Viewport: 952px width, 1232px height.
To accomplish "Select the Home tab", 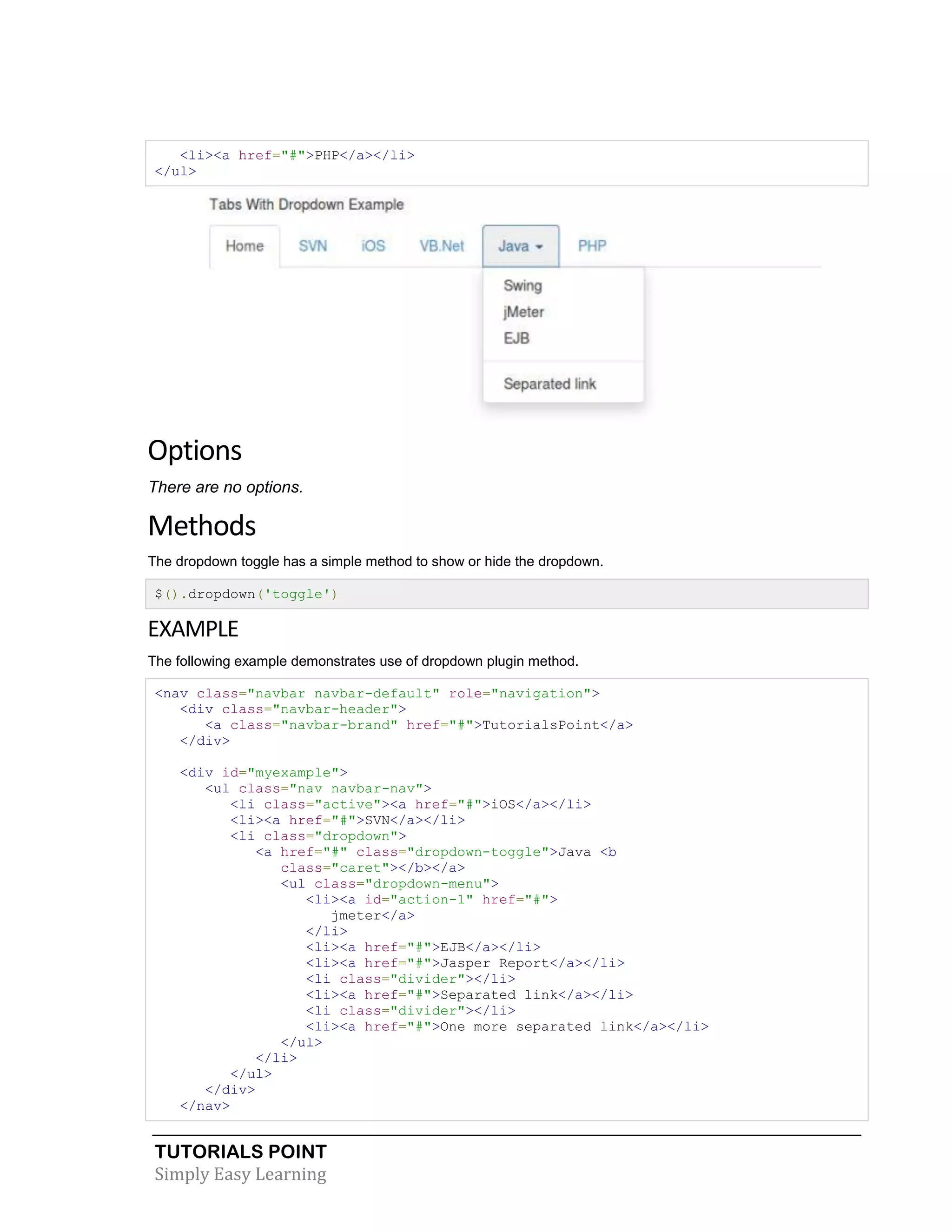I will (x=244, y=246).
